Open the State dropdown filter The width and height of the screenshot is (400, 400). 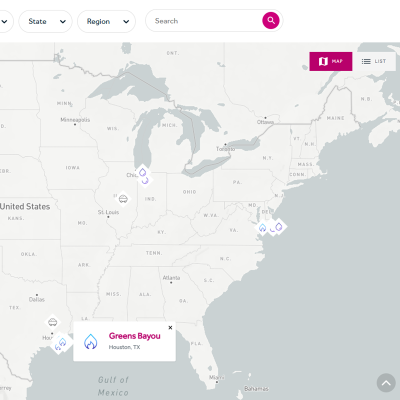(45, 21)
